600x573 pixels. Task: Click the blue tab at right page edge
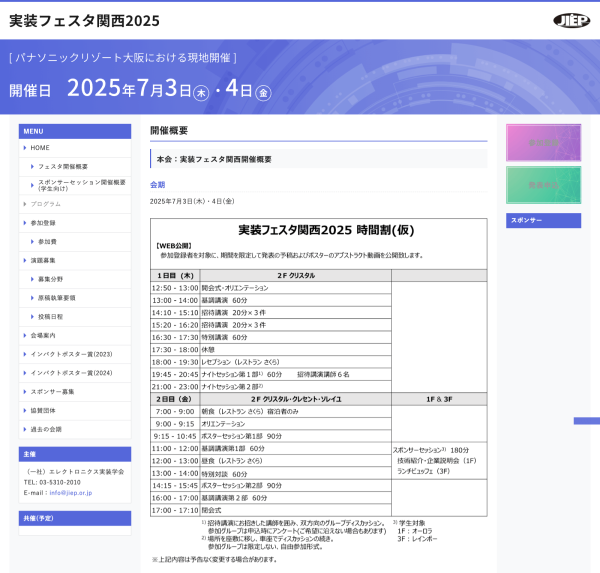587,421
